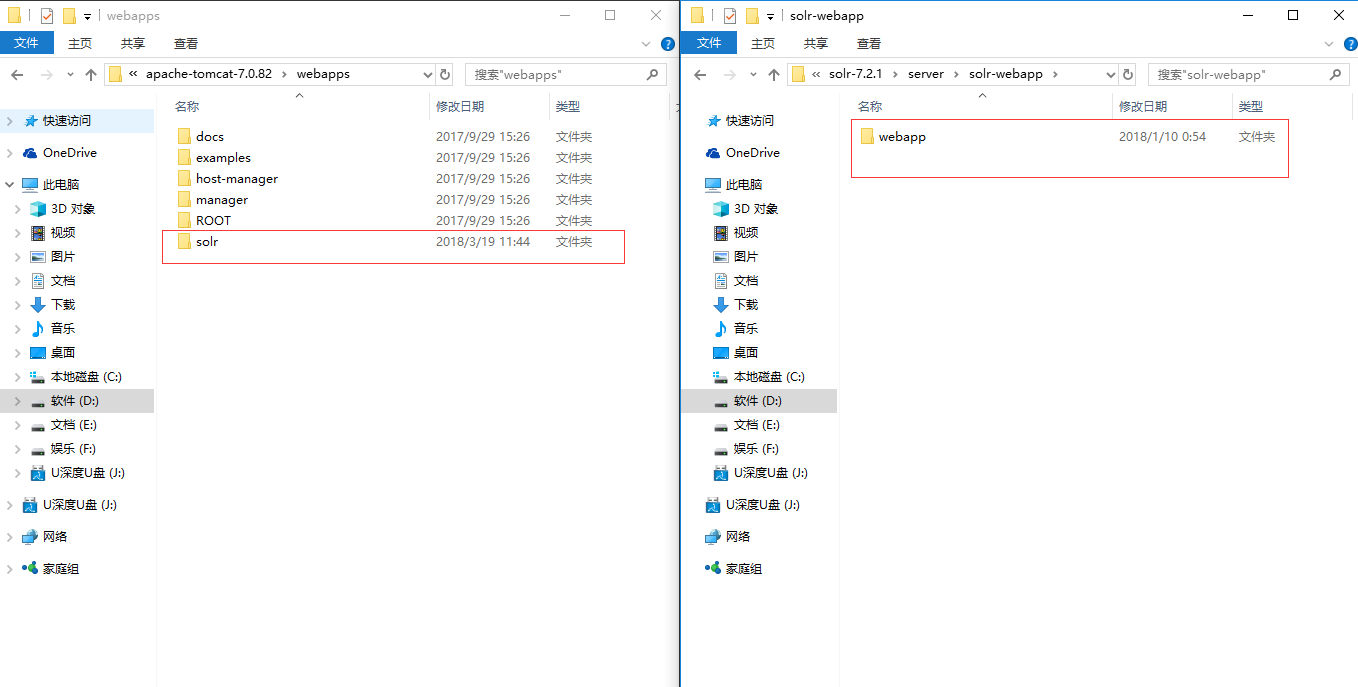This screenshot has width=1358, height=687.
Task: Open 下载 in webapps window sidebar
Action: pyautogui.click(x=63, y=305)
